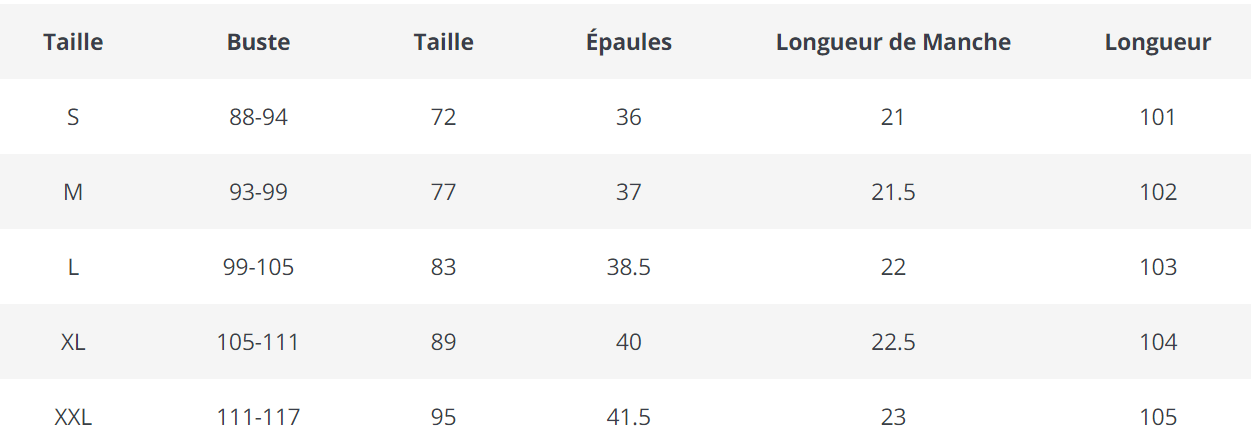Click the Longueur column header
1258x448 pixels.
[x=1157, y=42]
